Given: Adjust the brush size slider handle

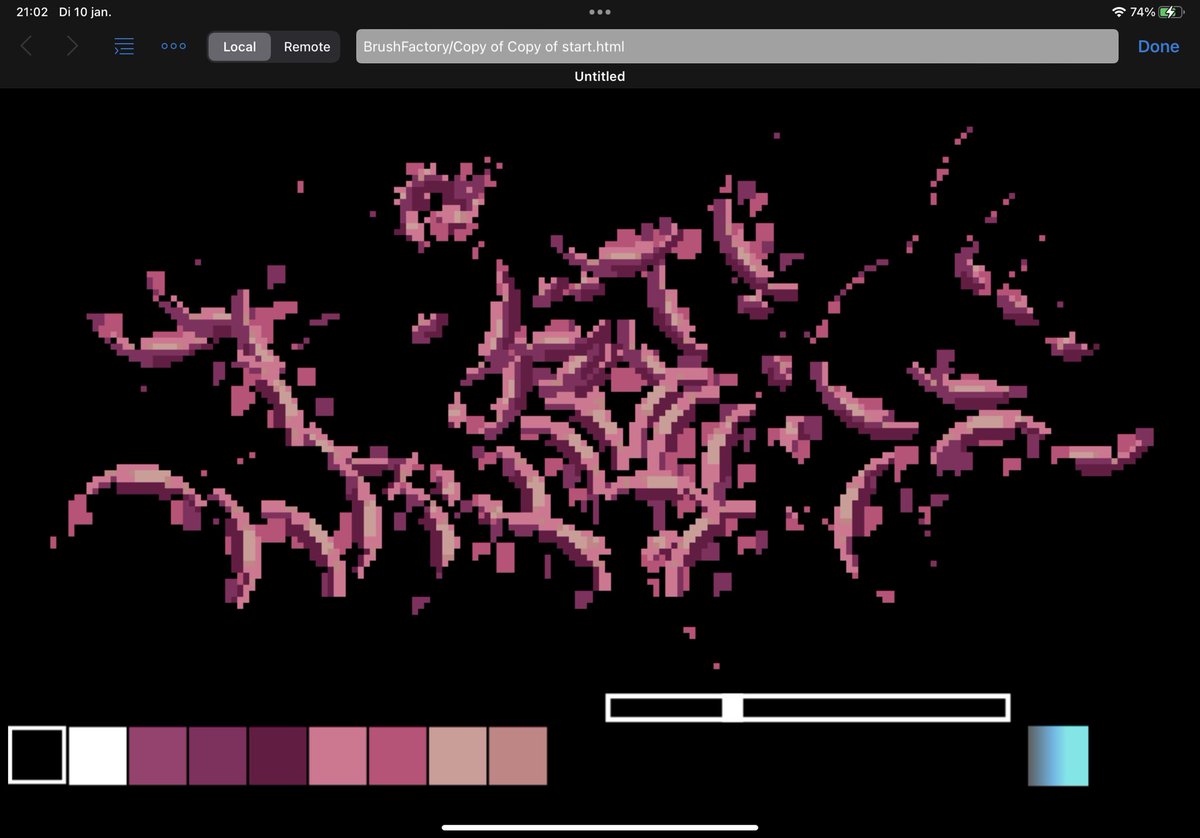Looking at the screenshot, I should tap(733, 707).
